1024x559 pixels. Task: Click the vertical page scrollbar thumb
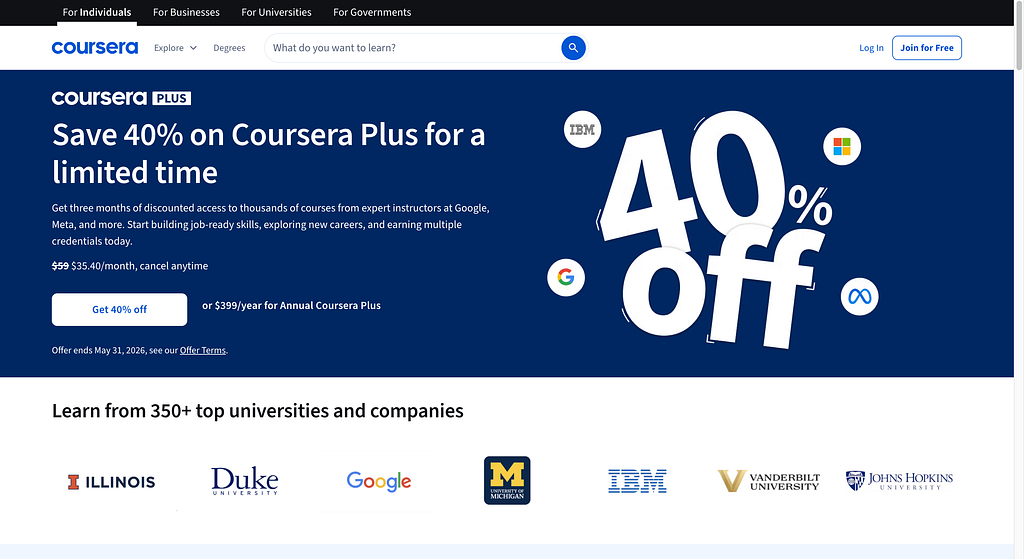[1019, 36]
